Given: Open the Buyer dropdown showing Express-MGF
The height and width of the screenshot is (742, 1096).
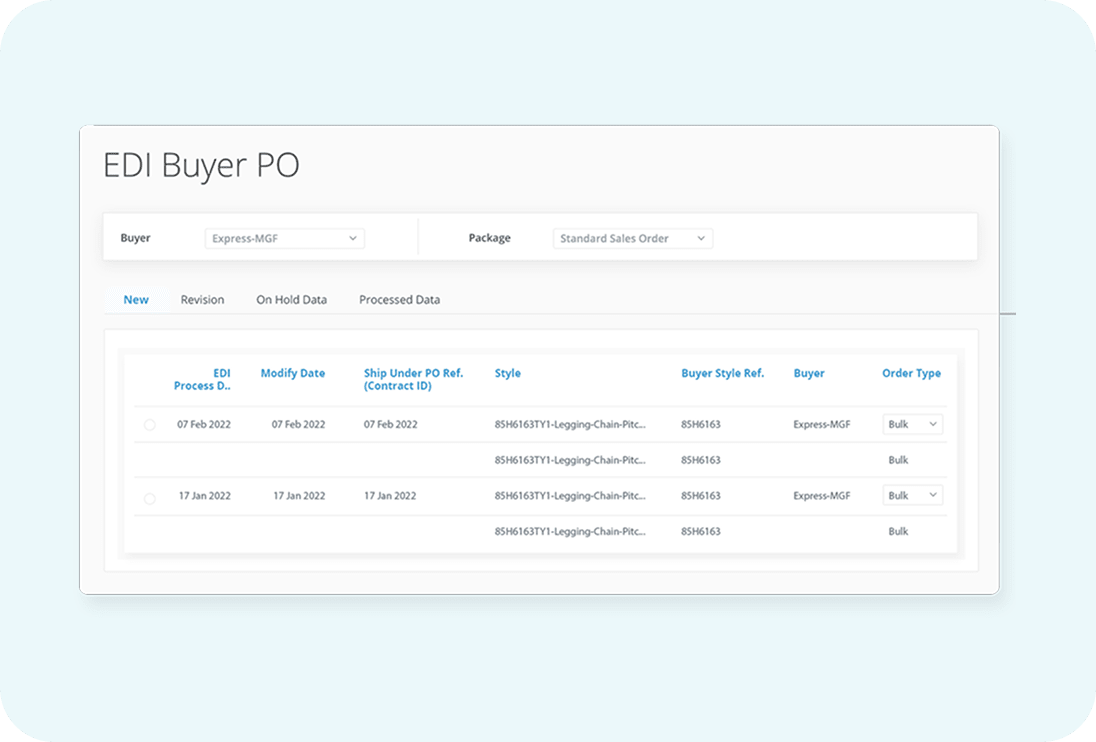Looking at the screenshot, I should click(284, 239).
